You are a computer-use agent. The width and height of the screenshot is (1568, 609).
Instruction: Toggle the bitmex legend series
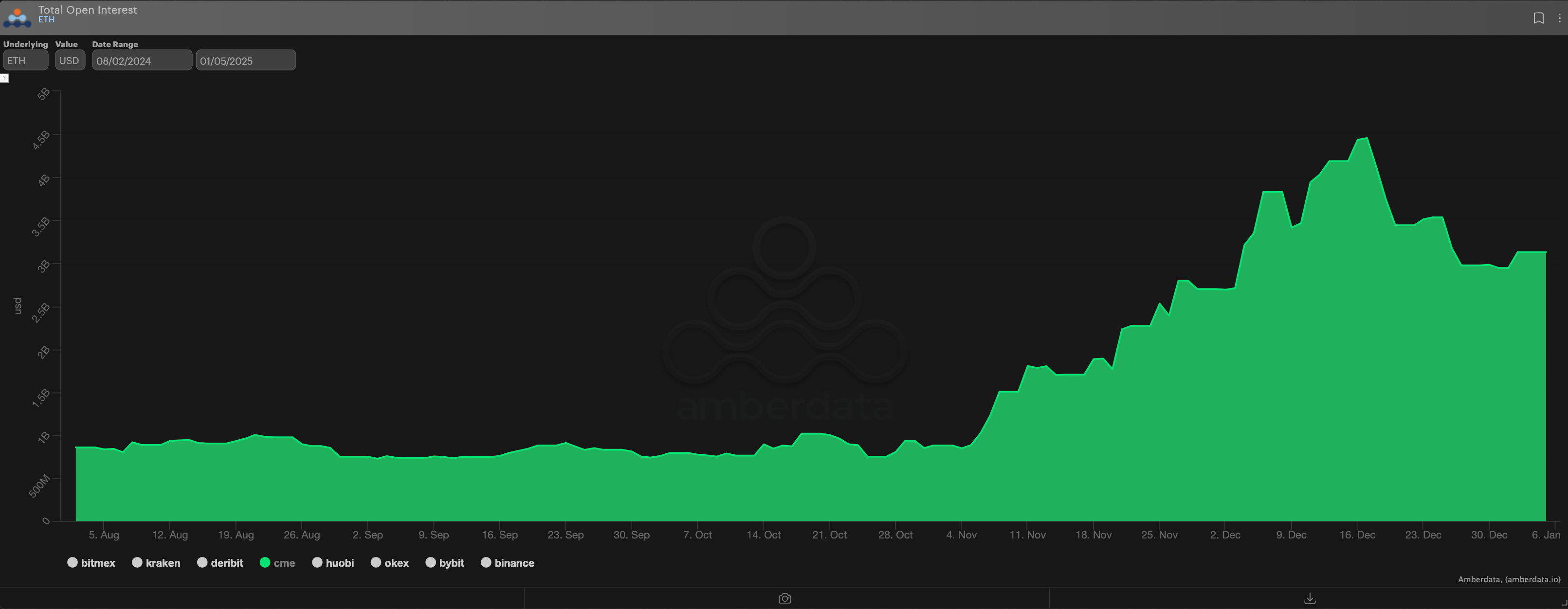pyautogui.click(x=91, y=563)
